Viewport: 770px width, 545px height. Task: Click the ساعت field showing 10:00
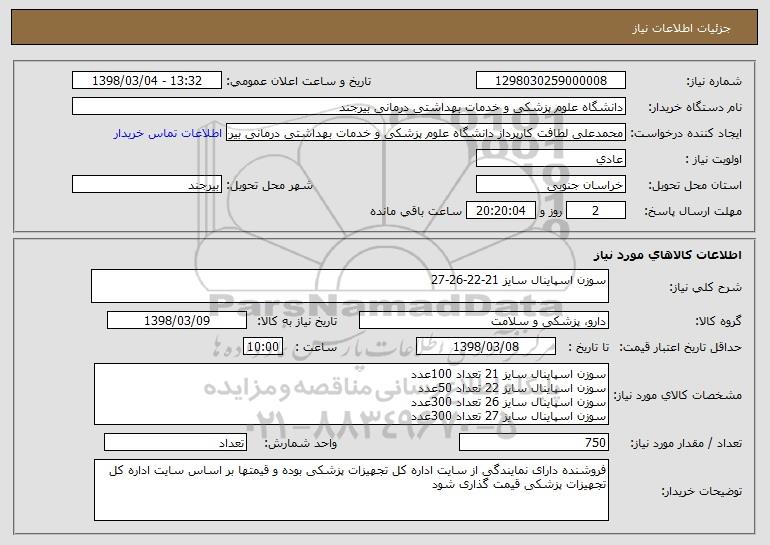tap(263, 347)
